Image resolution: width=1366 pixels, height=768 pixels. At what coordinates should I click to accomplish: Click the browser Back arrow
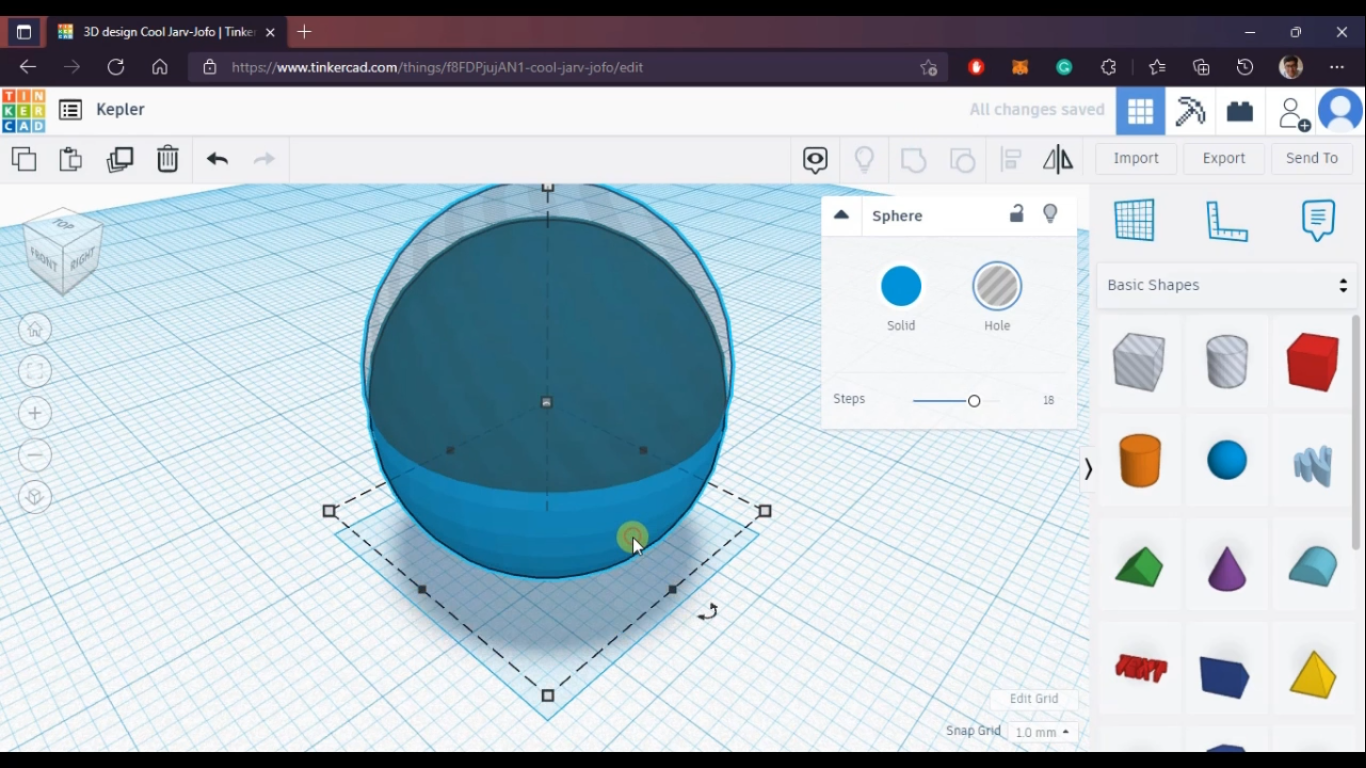28,67
